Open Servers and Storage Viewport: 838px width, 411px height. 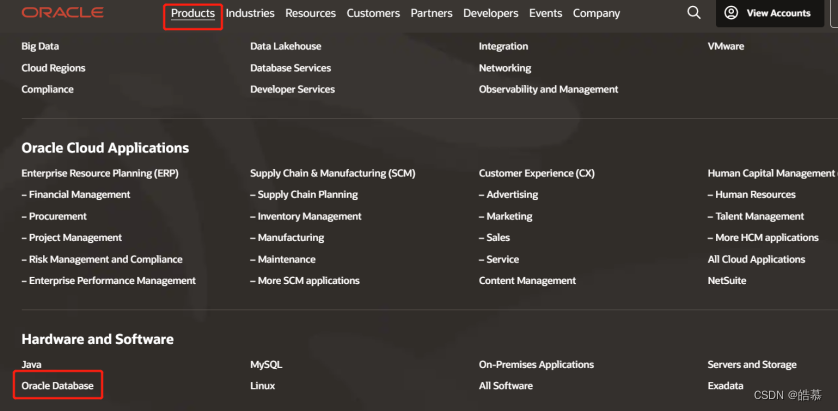[752, 365]
